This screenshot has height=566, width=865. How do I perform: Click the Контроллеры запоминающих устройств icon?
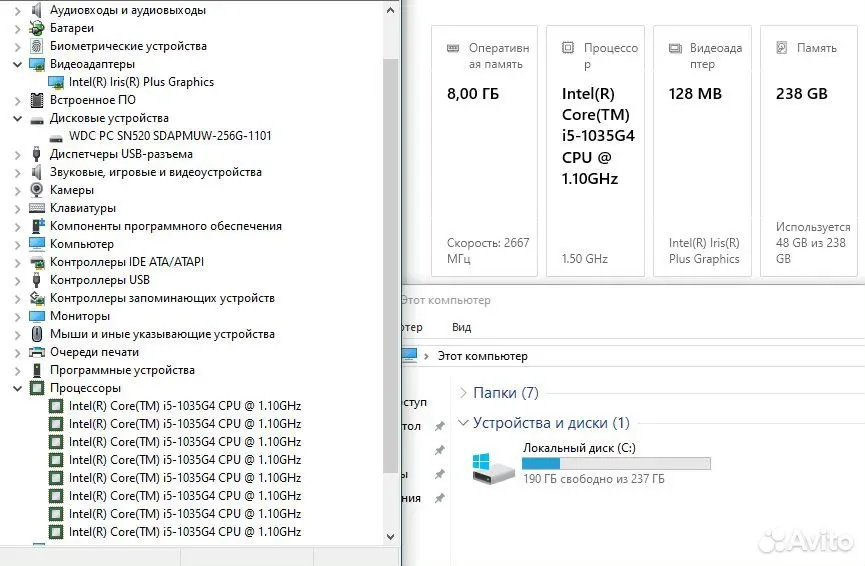[x=36, y=298]
